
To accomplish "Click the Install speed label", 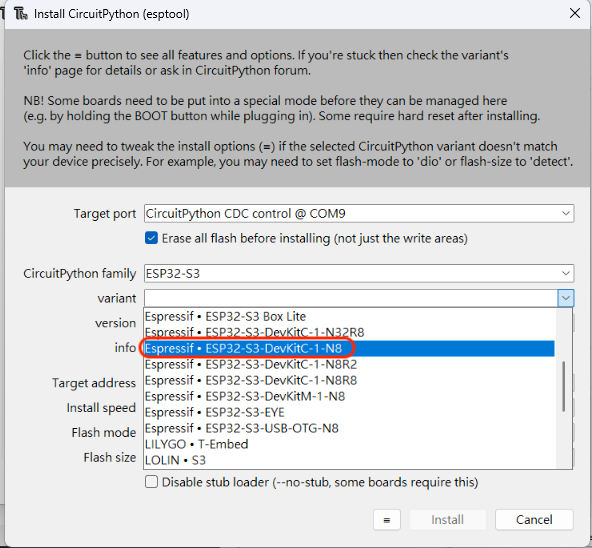I will tap(101, 408).
